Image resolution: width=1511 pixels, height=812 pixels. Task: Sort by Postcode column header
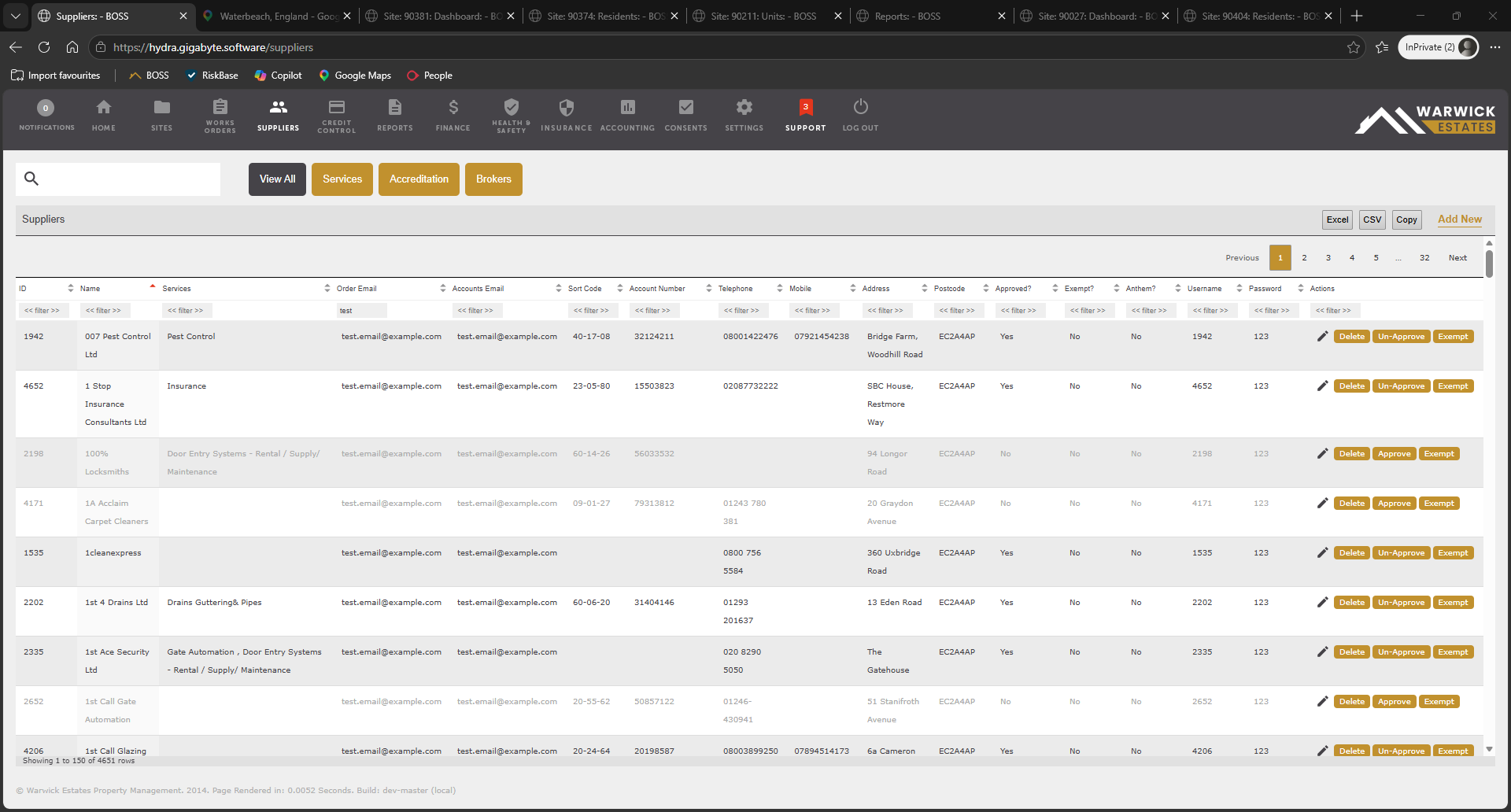point(961,288)
